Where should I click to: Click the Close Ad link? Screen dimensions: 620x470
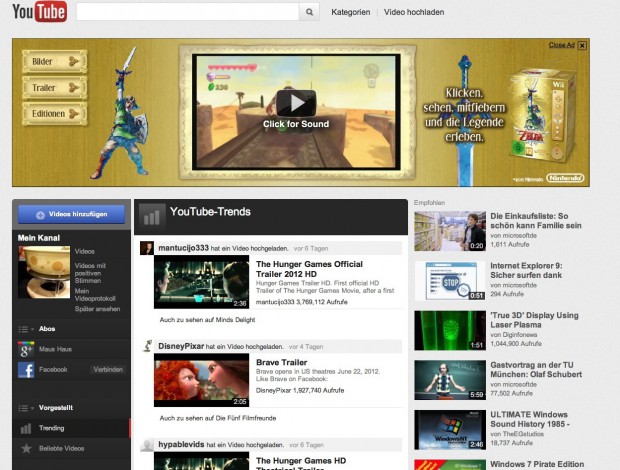[x=561, y=45]
